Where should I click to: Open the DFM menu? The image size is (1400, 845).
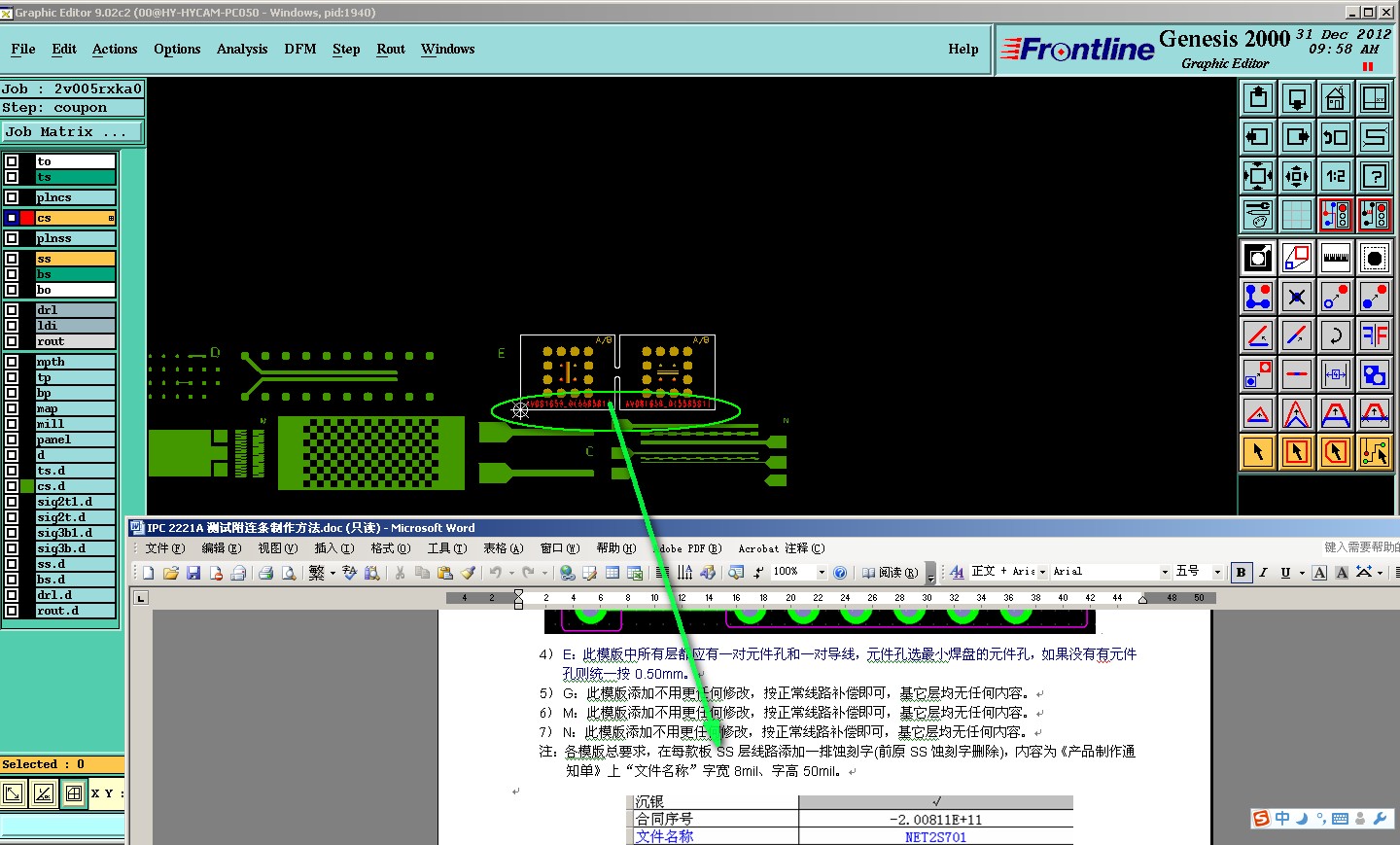pyautogui.click(x=300, y=49)
